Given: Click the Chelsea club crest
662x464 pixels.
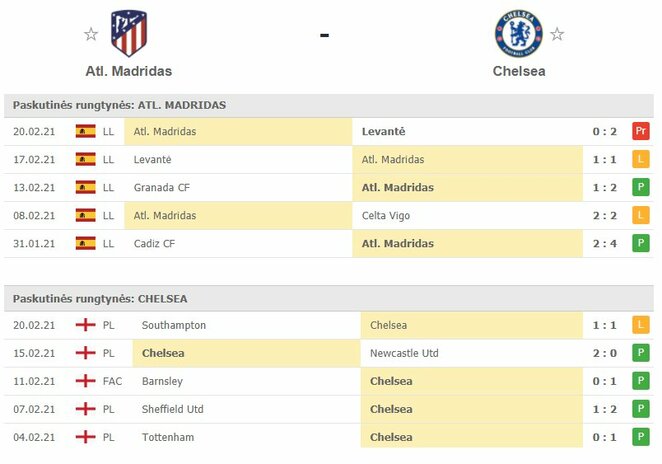Looking at the screenshot, I should coord(517,34).
